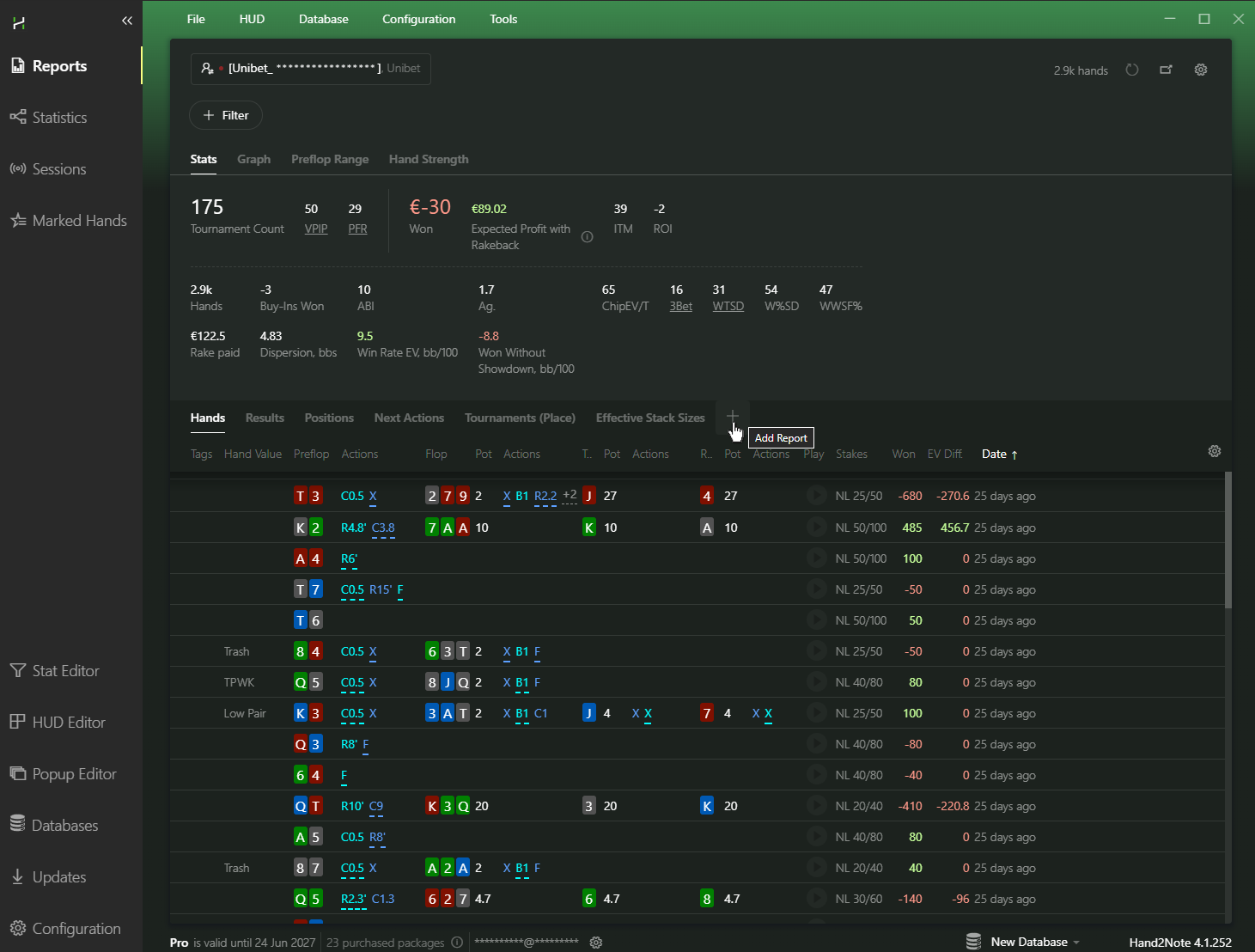Viewport: 1255px width, 952px height.
Task: Select the Positions report tab
Action: point(329,418)
